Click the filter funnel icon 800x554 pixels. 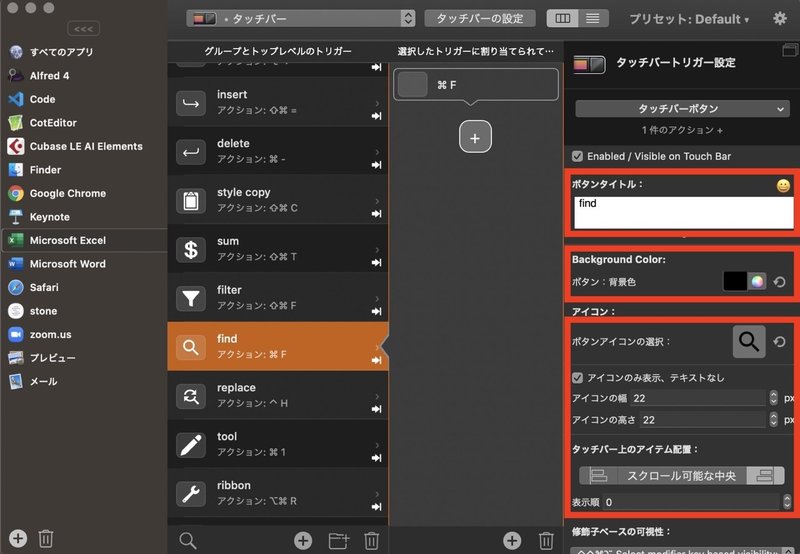pyautogui.click(x=191, y=298)
